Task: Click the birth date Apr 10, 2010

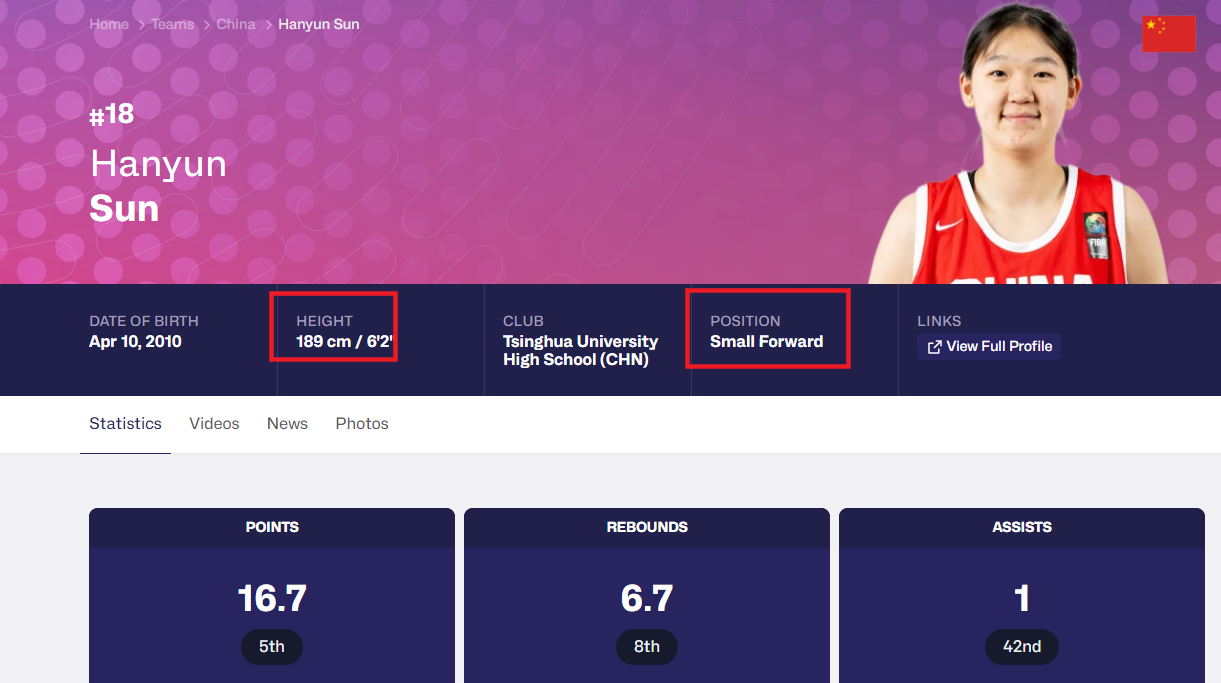Action: tap(135, 342)
